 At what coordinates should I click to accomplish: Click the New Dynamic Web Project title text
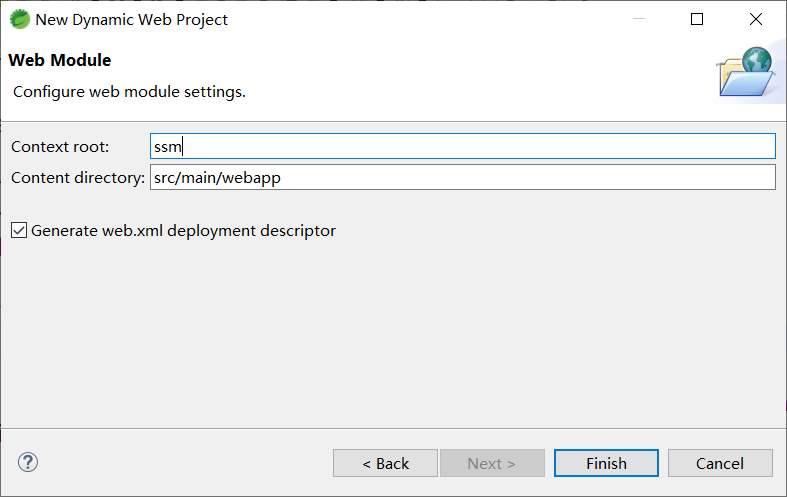tap(131, 19)
